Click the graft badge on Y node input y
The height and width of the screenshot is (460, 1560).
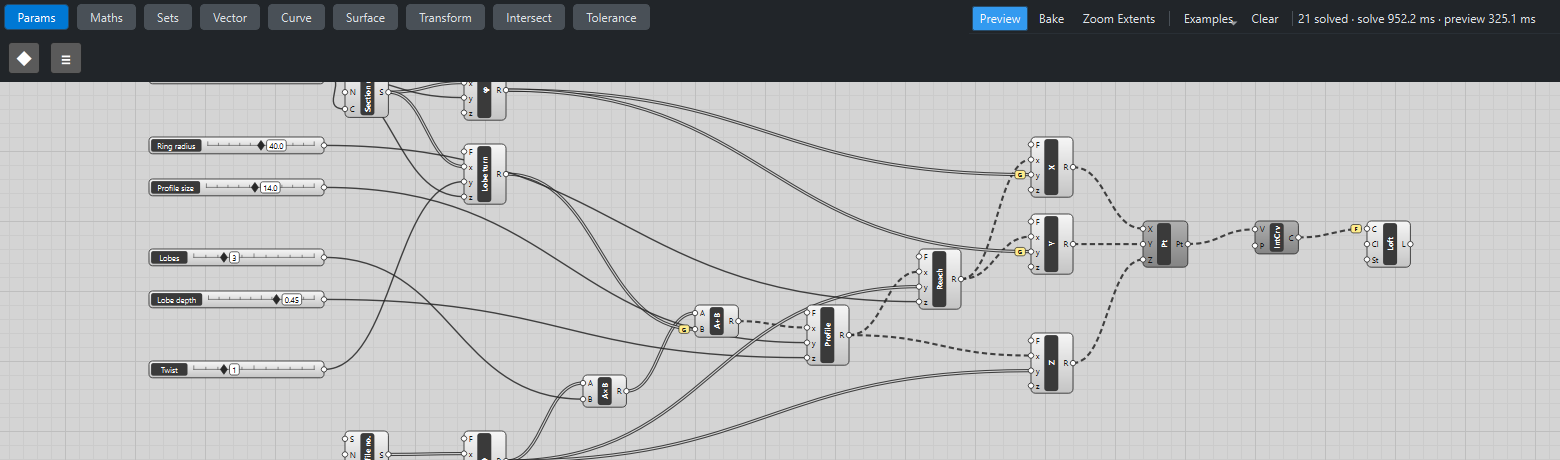click(x=1020, y=252)
